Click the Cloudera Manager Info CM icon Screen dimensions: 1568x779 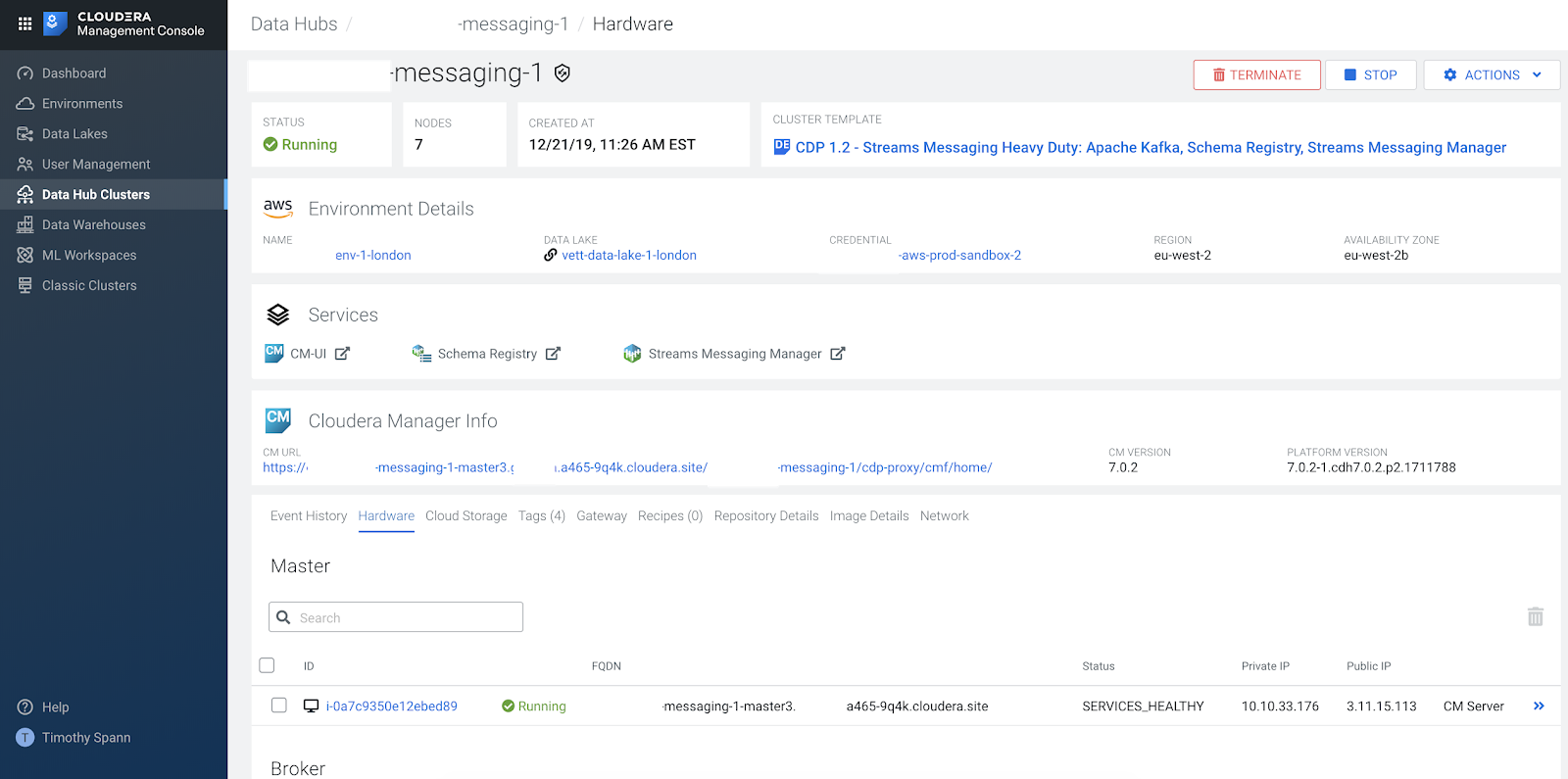coord(278,420)
